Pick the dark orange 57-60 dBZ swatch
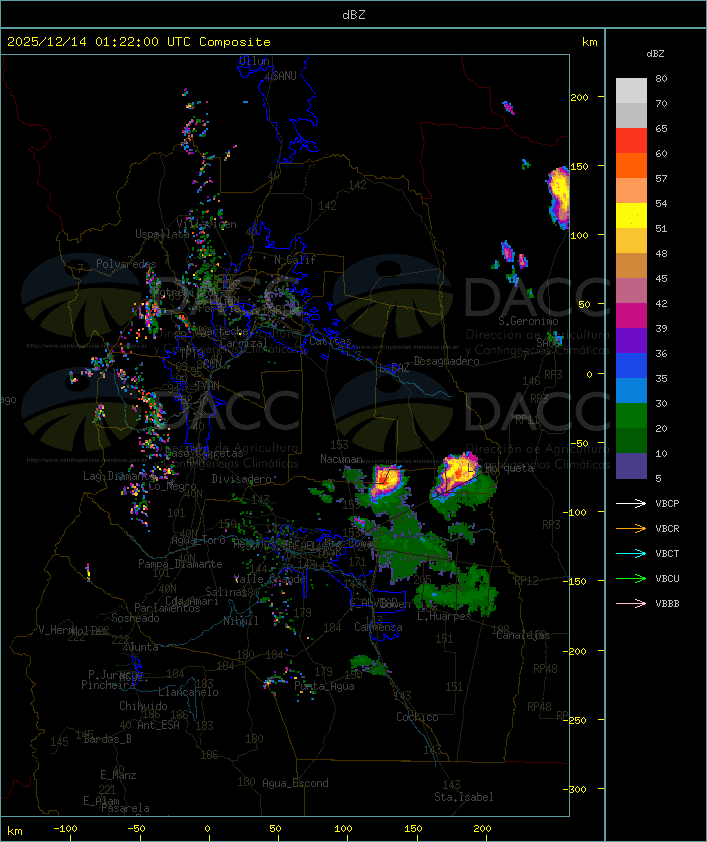 (x=631, y=165)
